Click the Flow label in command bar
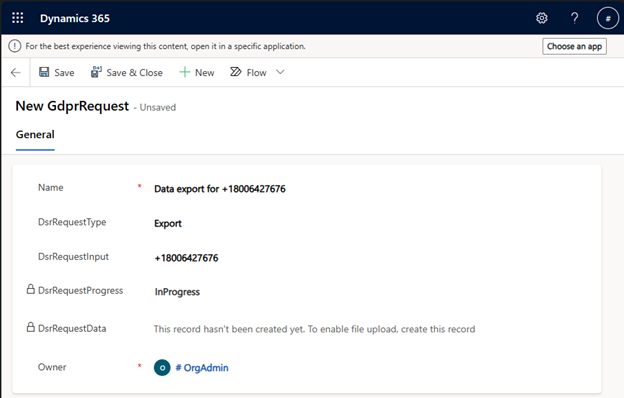Viewport: 624px width, 398px height. pos(256,72)
